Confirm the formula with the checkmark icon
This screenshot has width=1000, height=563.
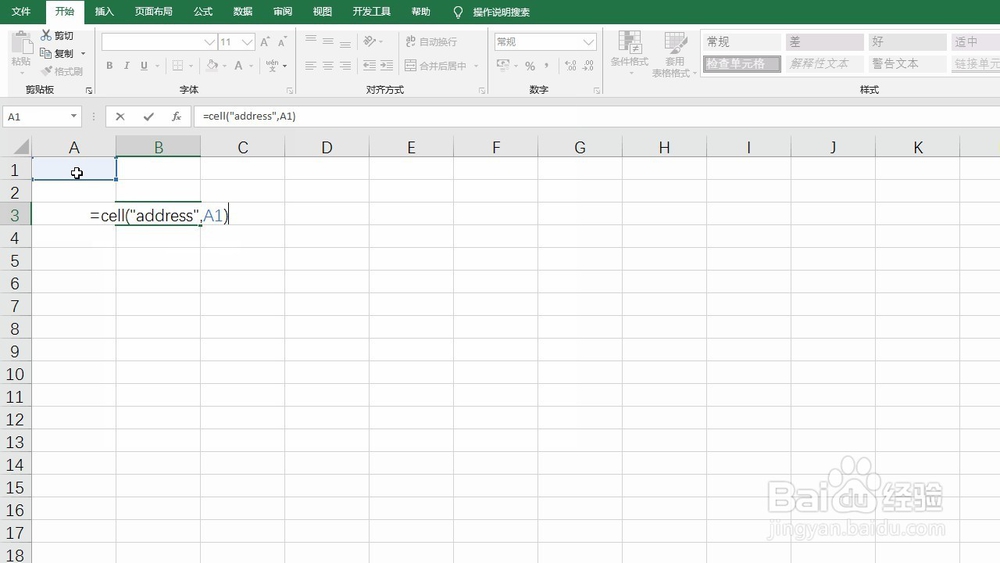[x=149, y=116]
